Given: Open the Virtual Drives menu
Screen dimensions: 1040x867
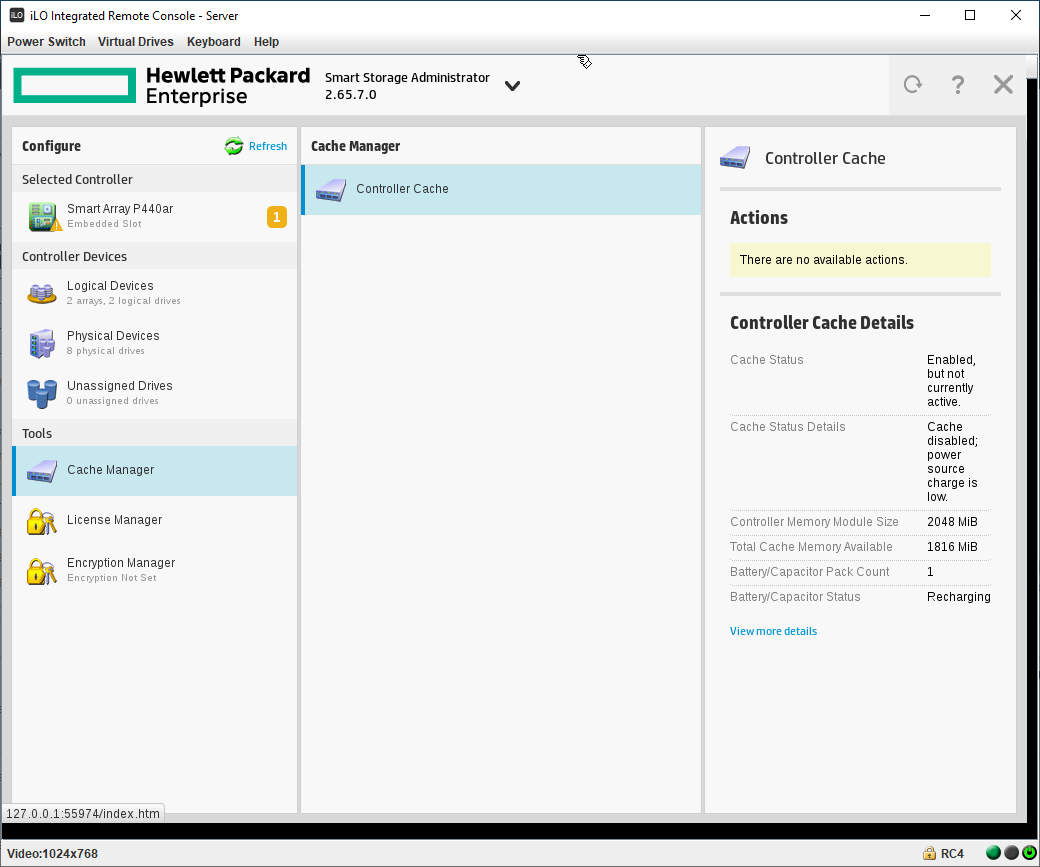Looking at the screenshot, I should pos(135,42).
